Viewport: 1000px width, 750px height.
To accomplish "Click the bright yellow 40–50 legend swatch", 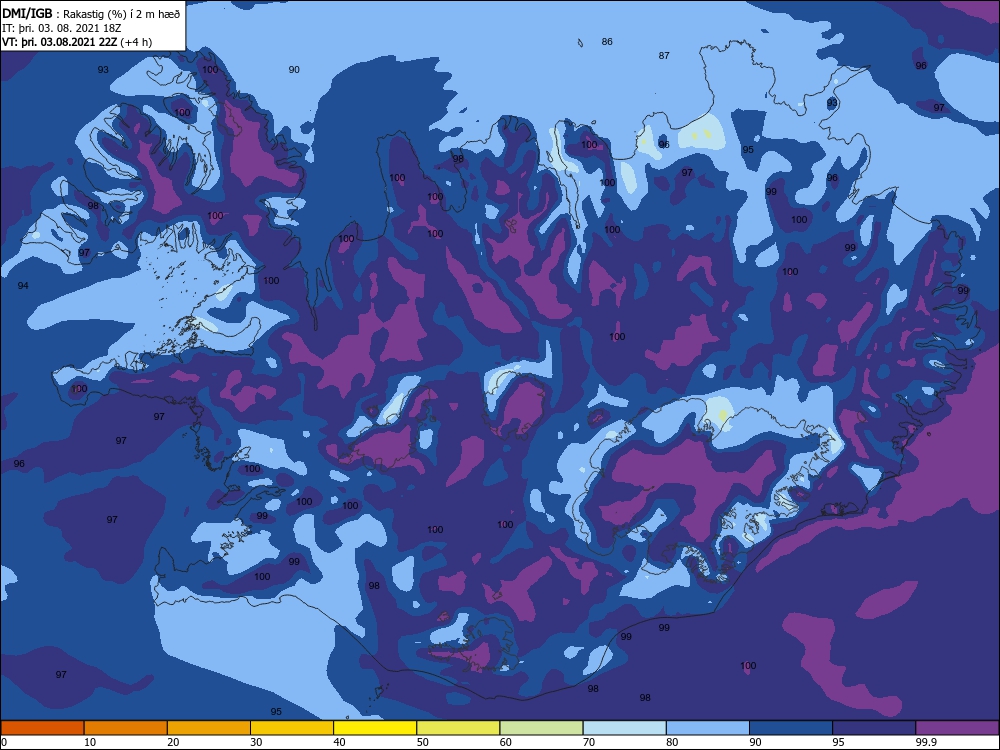I will [375, 728].
